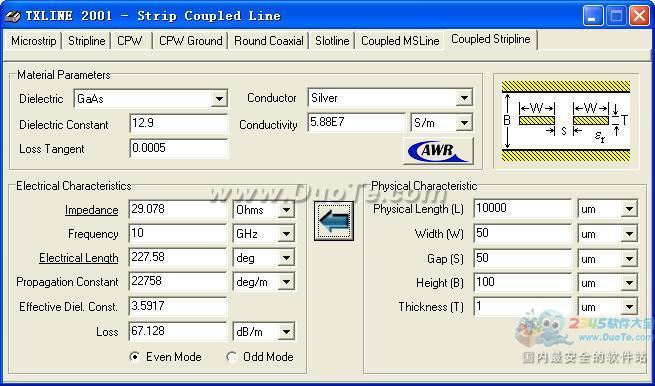Switch to the Microstrip tab

point(33,41)
